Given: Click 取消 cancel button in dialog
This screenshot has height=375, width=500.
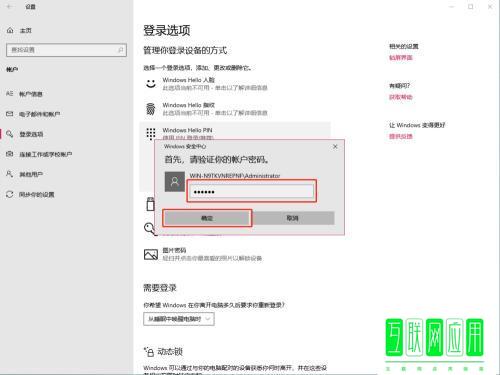Looking at the screenshot, I should [292, 218].
